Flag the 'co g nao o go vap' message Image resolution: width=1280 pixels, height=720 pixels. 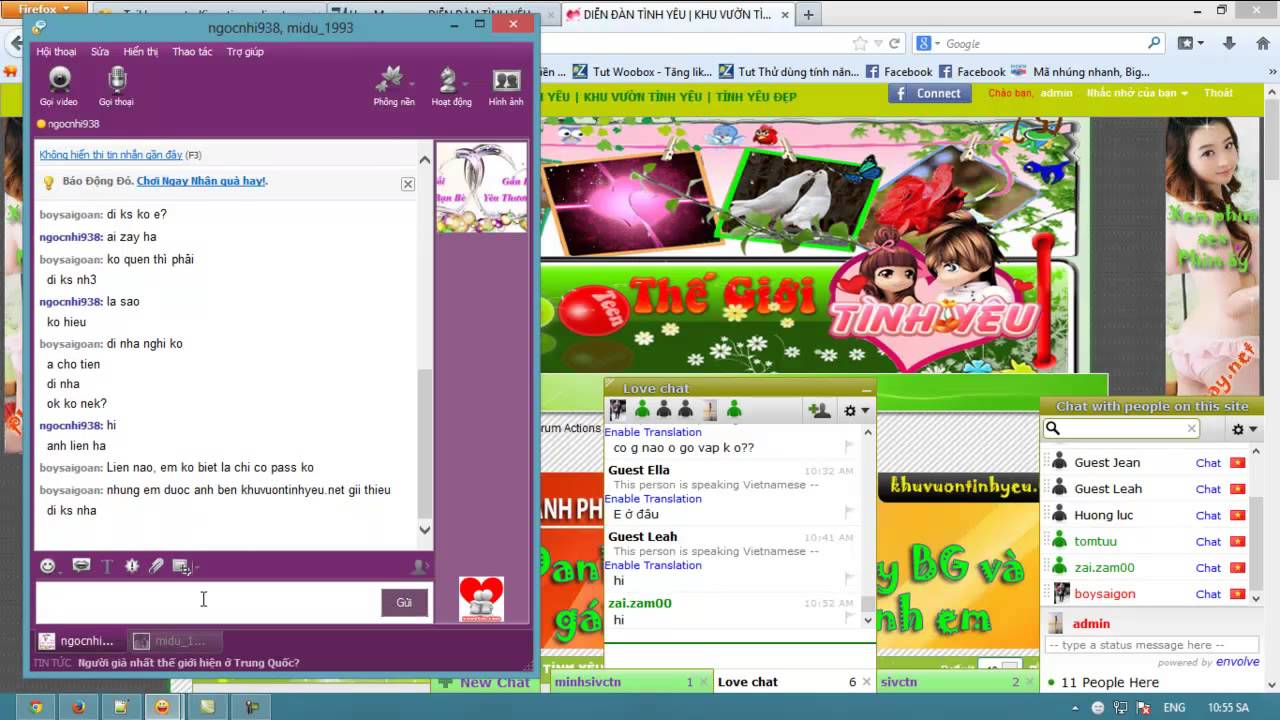[849, 447]
